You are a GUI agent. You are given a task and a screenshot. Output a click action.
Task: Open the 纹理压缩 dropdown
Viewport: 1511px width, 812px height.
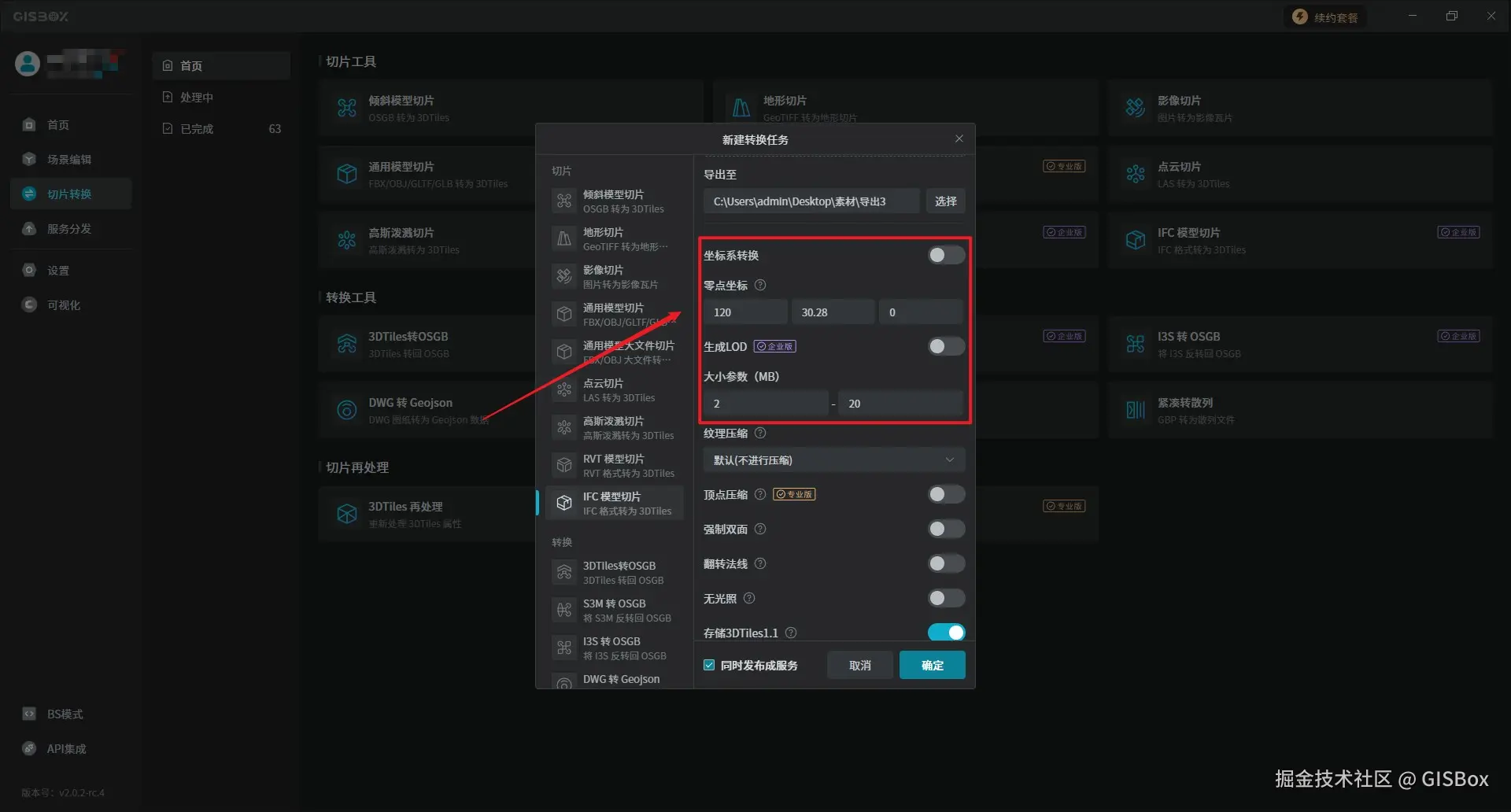click(x=834, y=460)
